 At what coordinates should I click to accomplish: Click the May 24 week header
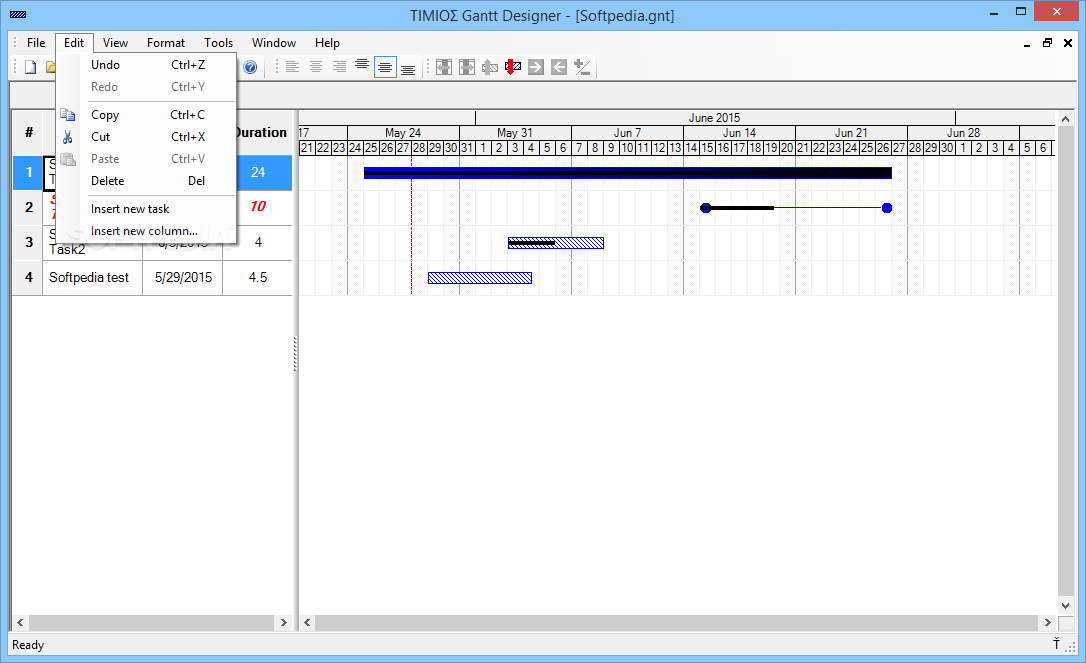pyautogui.click(x=403, y=133)
